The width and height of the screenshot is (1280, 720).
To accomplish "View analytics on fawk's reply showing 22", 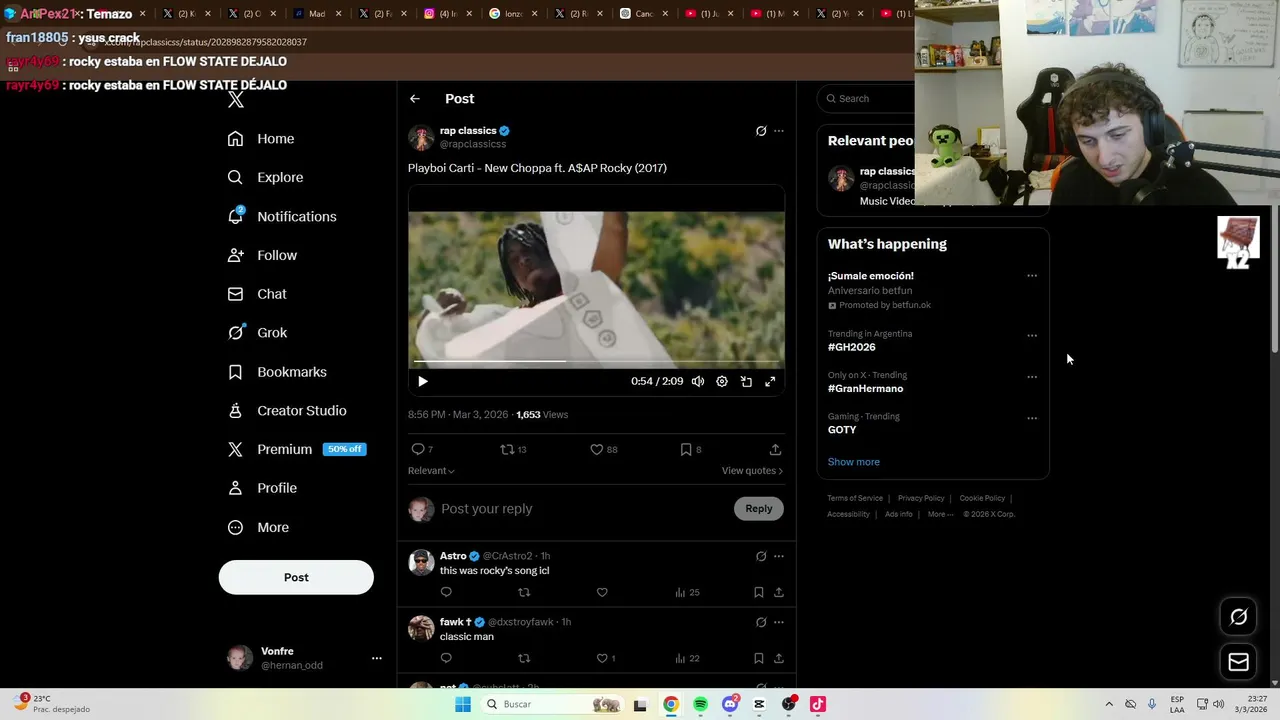I will (687, 658).
